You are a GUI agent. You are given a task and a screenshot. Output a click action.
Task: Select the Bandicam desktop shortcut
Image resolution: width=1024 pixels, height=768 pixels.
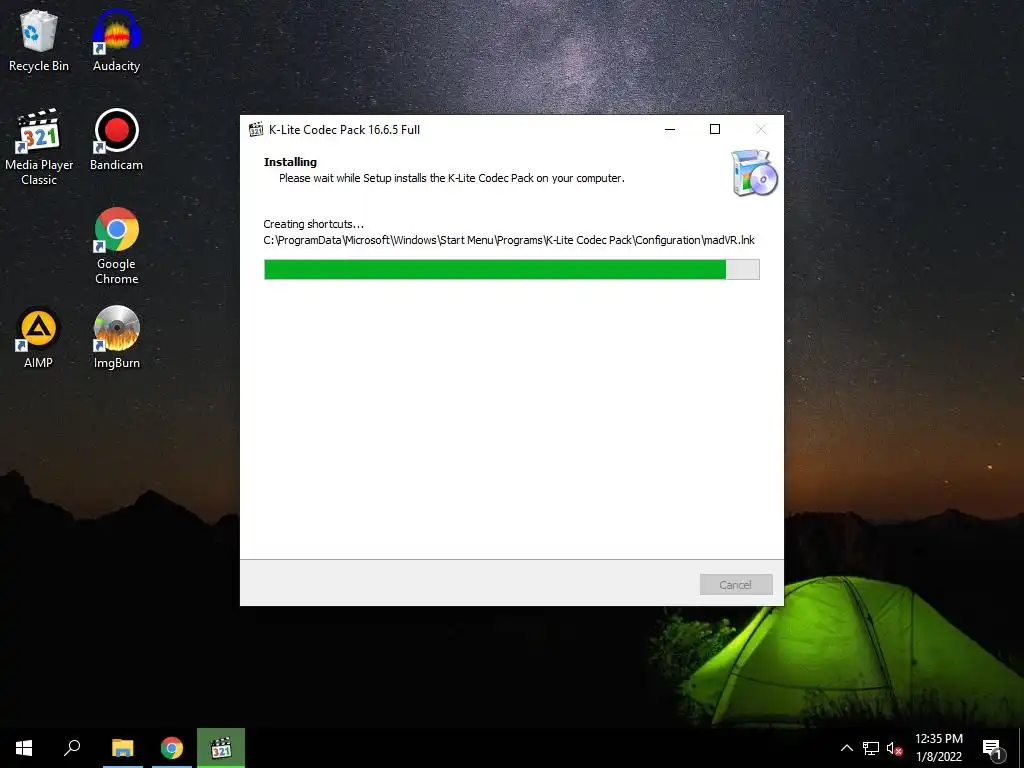click(116, 140)
